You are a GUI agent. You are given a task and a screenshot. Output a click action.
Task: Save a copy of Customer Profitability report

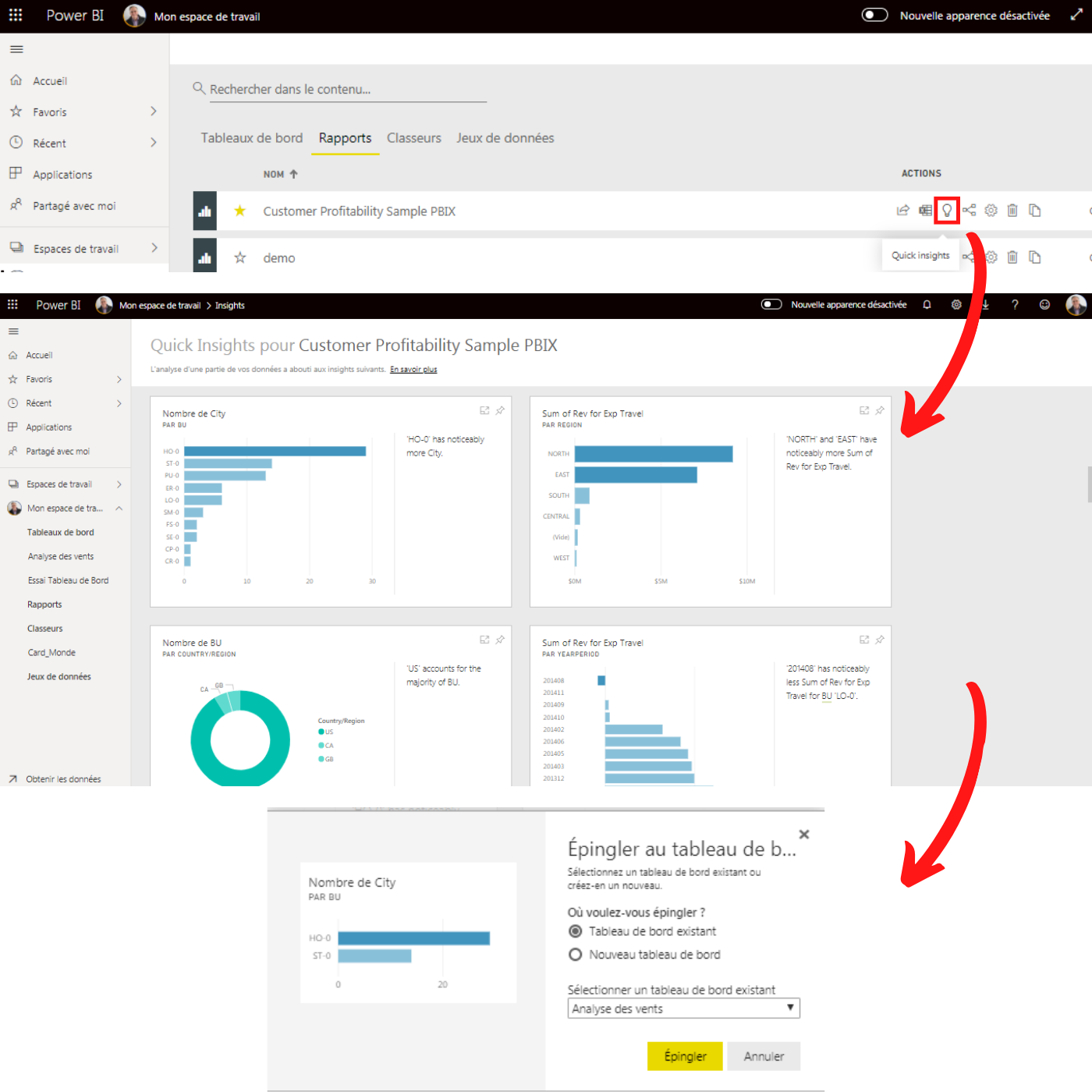pos(1035,211)
